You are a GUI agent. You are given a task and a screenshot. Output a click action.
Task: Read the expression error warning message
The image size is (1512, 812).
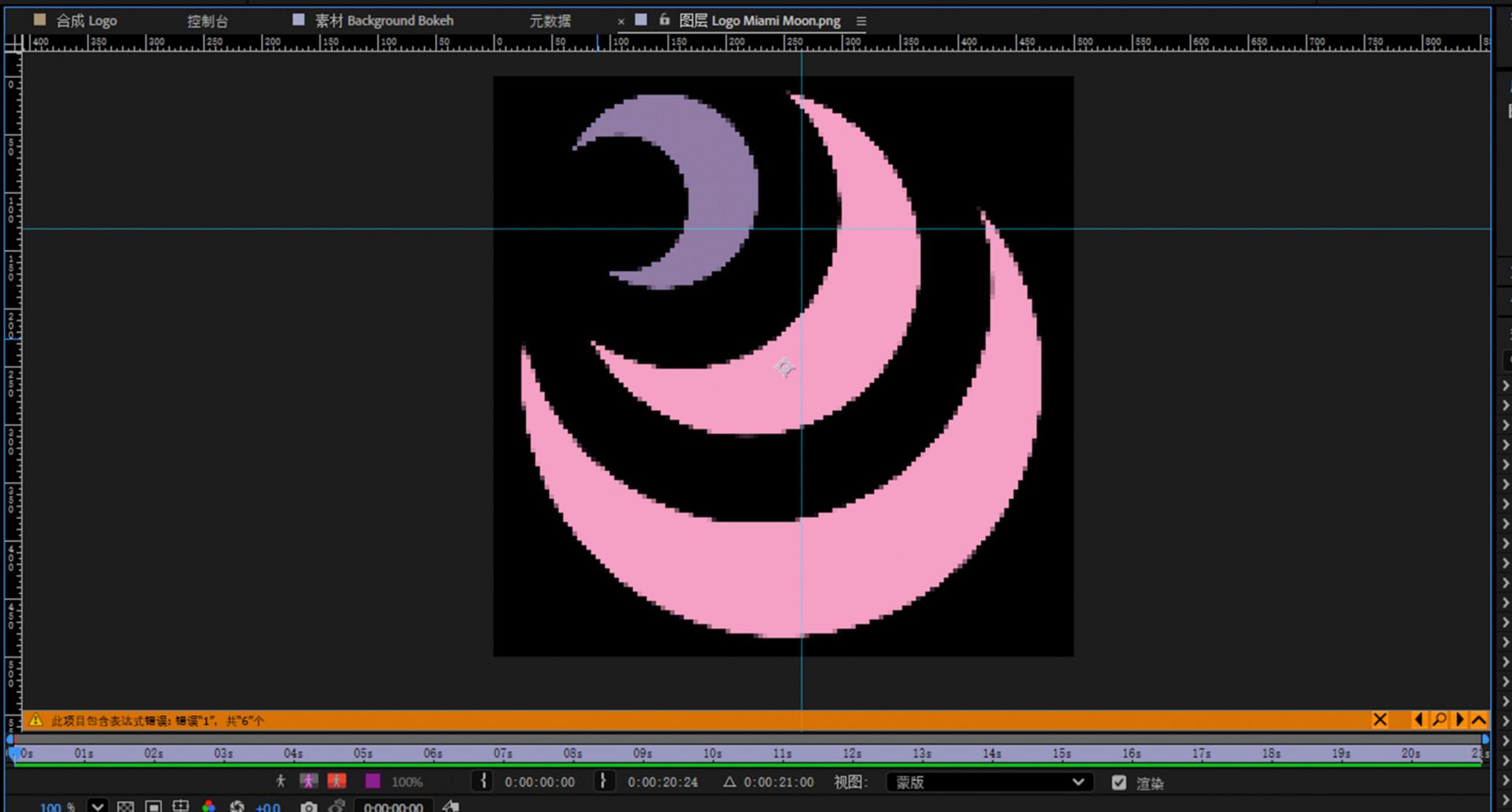click(157, 721)
